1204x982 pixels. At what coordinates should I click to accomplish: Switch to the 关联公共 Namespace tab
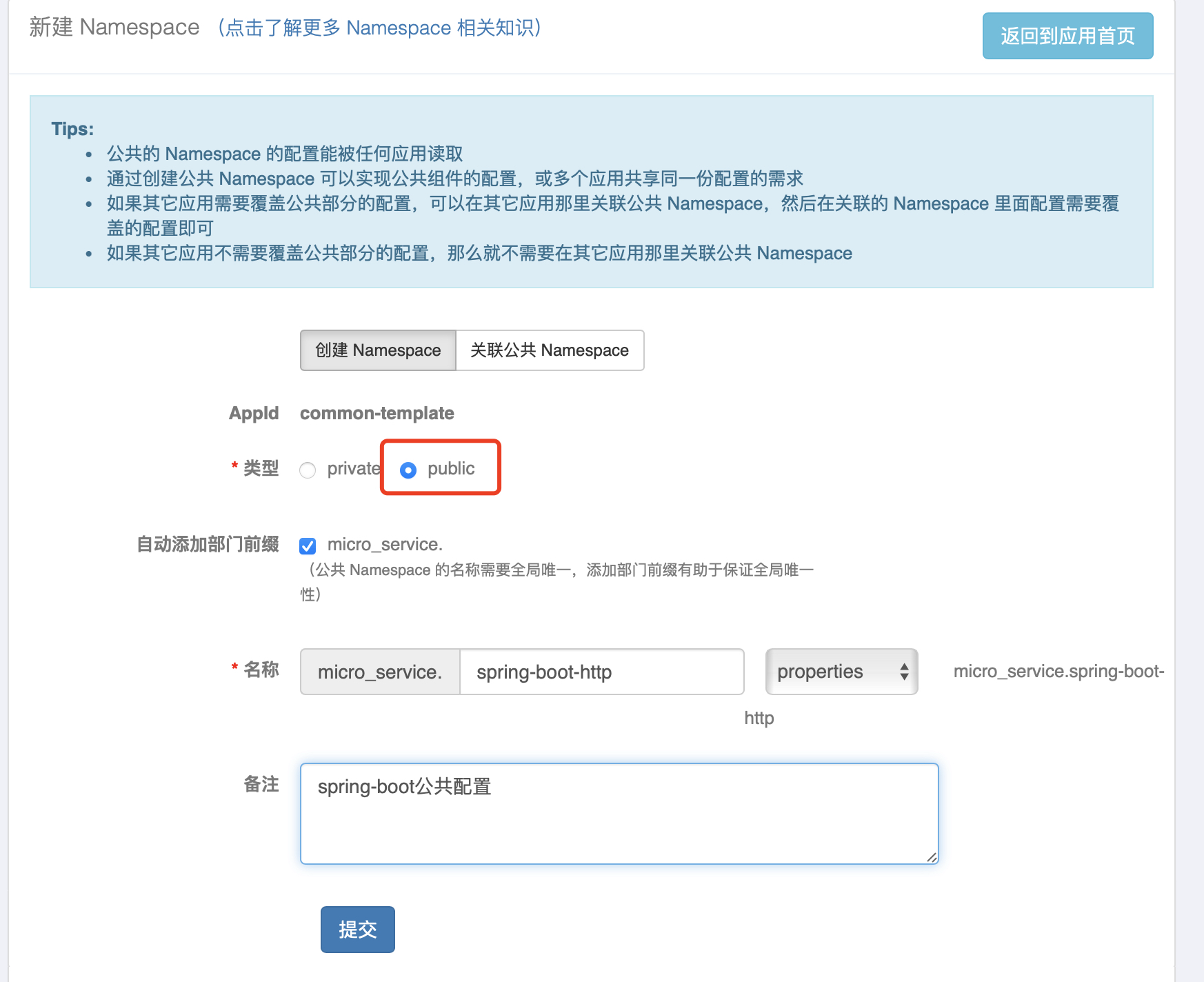tap(550, 350)
